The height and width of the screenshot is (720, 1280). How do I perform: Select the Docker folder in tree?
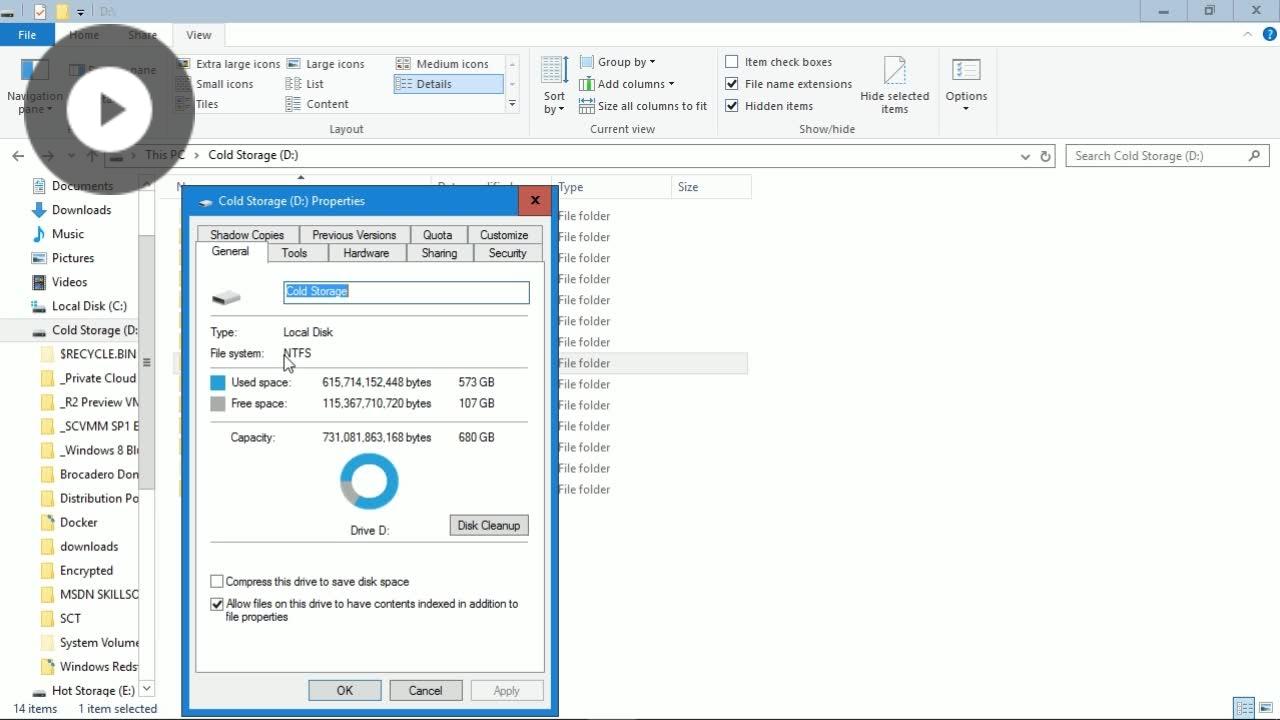(x=78, y=522)
